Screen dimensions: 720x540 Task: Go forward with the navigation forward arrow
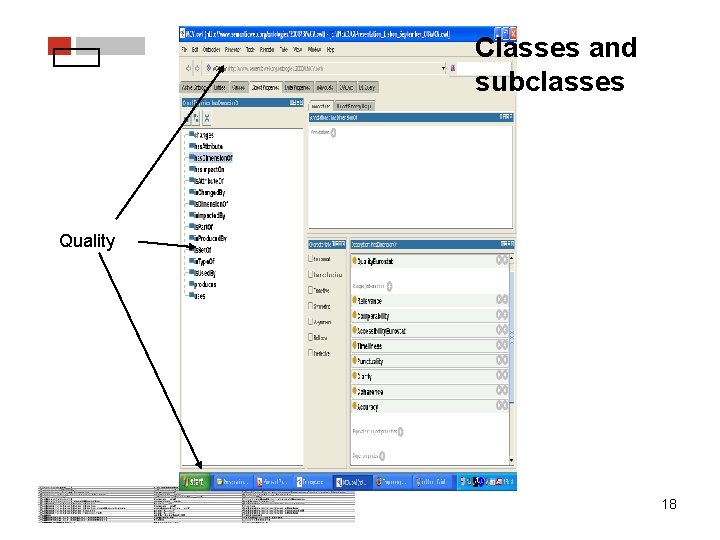197,68
